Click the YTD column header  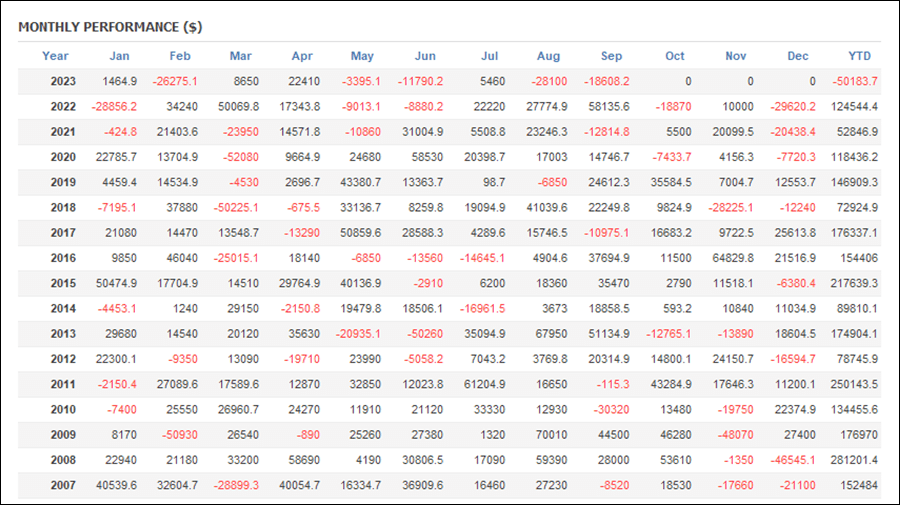coord(860,56)
